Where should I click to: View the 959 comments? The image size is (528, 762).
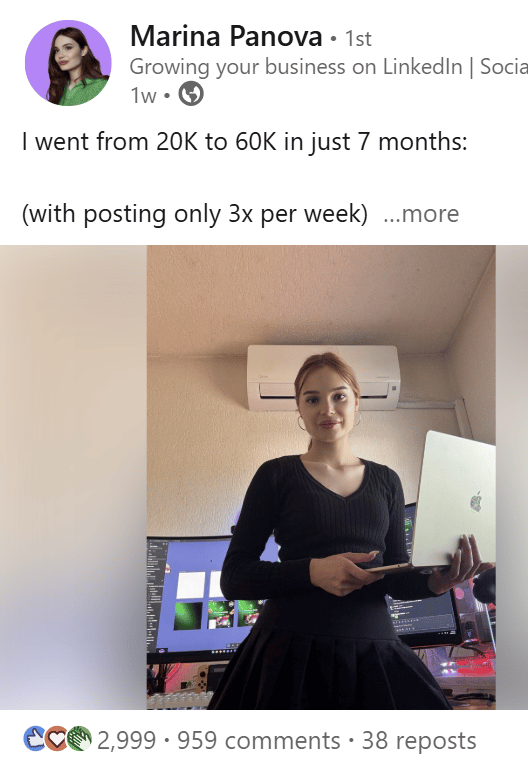click(259, 740)
